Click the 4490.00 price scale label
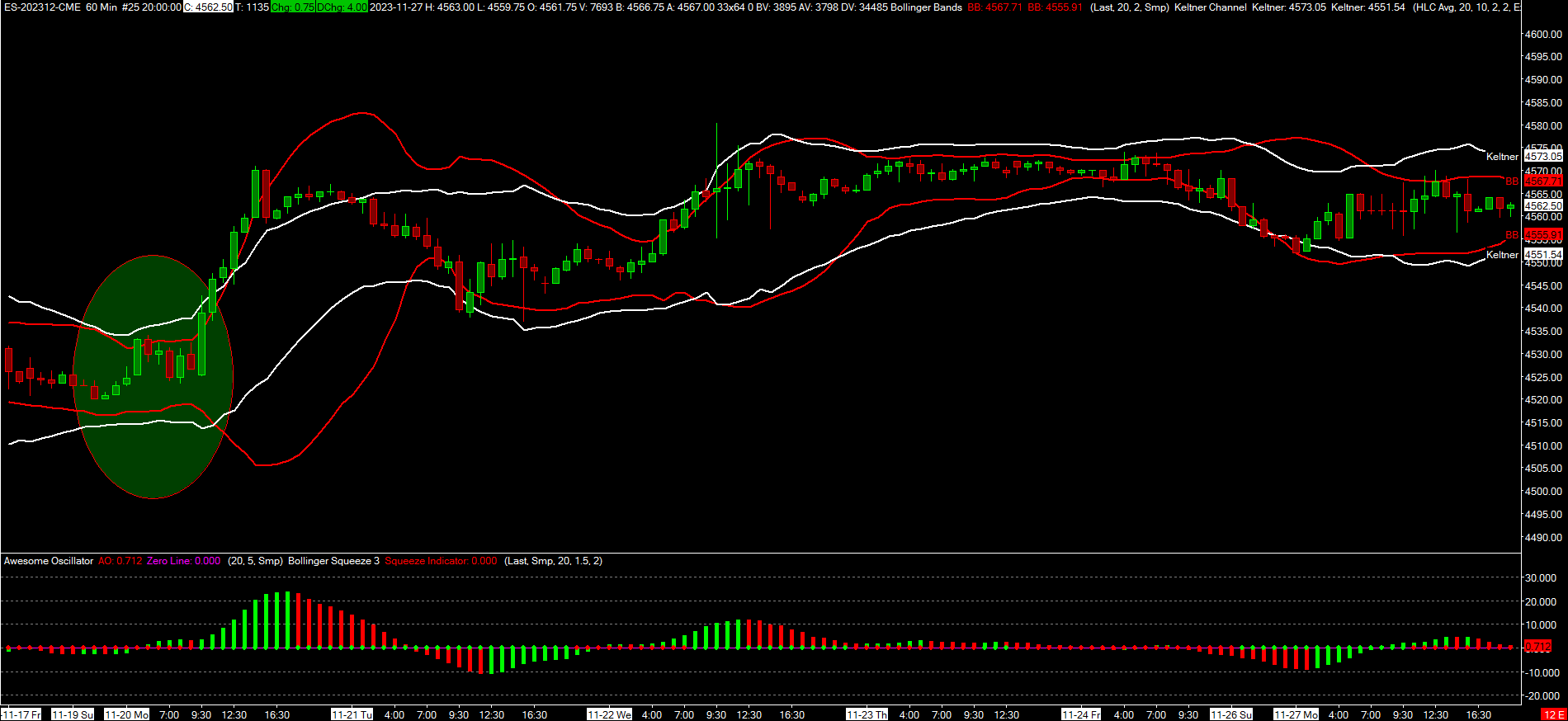The width and height of the screenshot is (1568, 721). click(x=1543, y=537)
